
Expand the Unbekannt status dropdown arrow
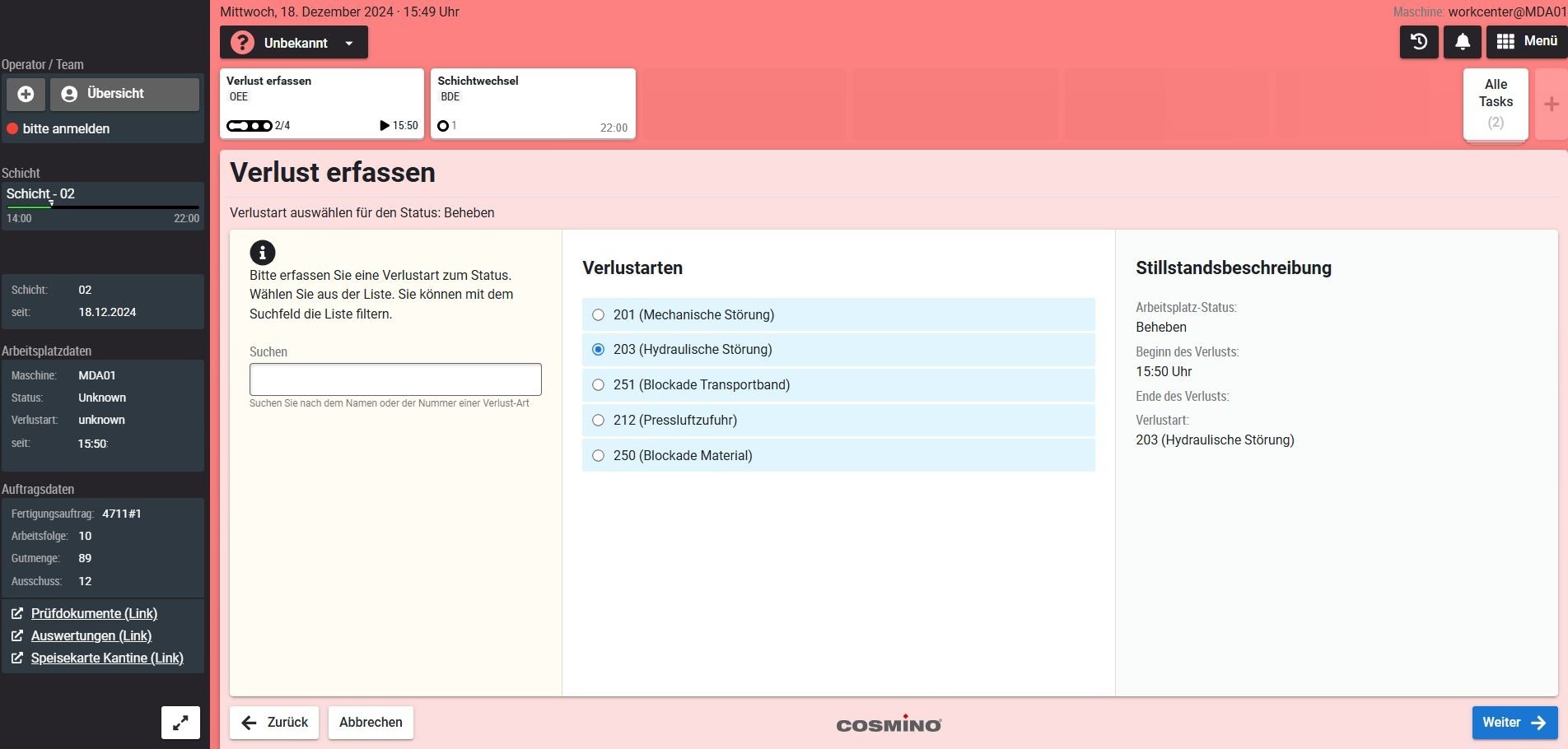pyautogui.click(x=349, y=44)
